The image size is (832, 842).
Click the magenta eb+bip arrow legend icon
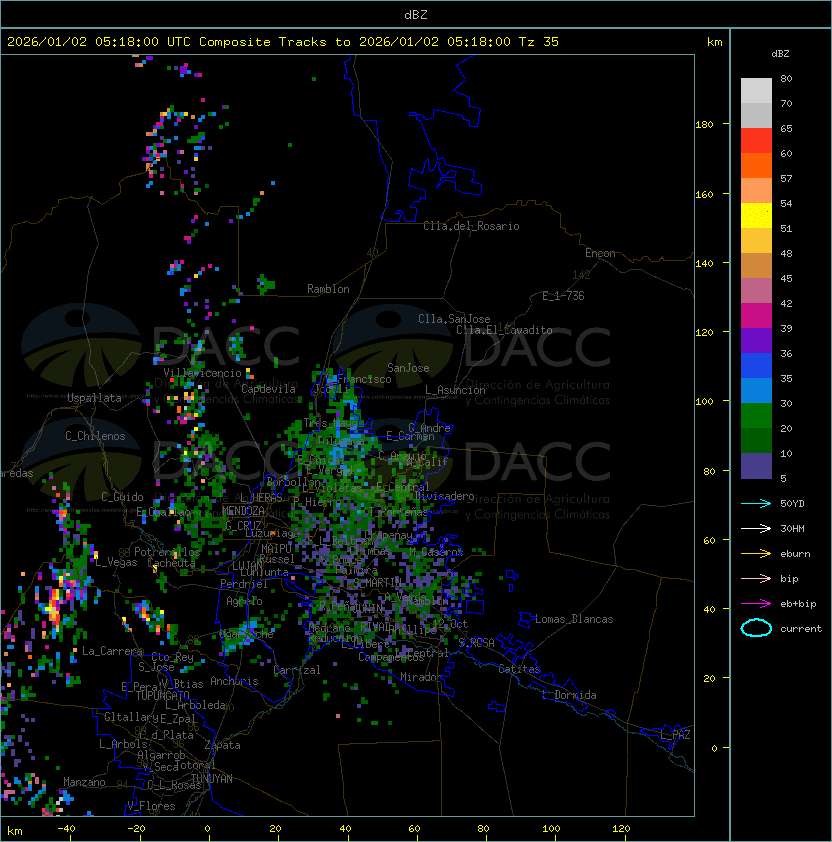coord(756,604)
